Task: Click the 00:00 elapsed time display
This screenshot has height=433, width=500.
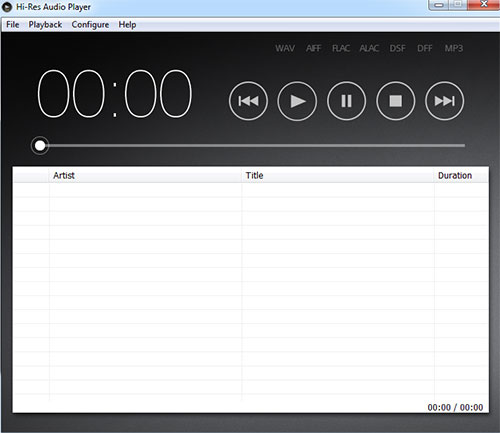Action: pos(115,94)
